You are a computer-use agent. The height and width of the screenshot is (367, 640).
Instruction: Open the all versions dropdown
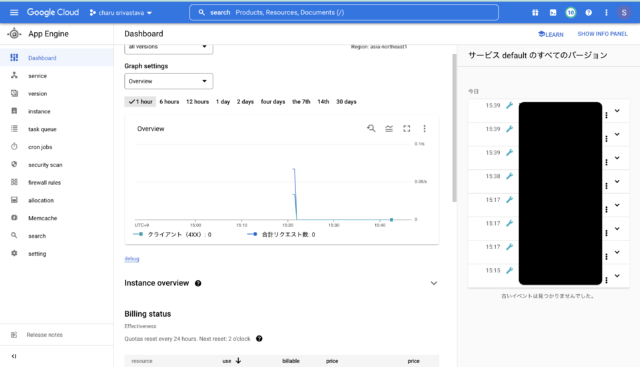tap(169, 47)
